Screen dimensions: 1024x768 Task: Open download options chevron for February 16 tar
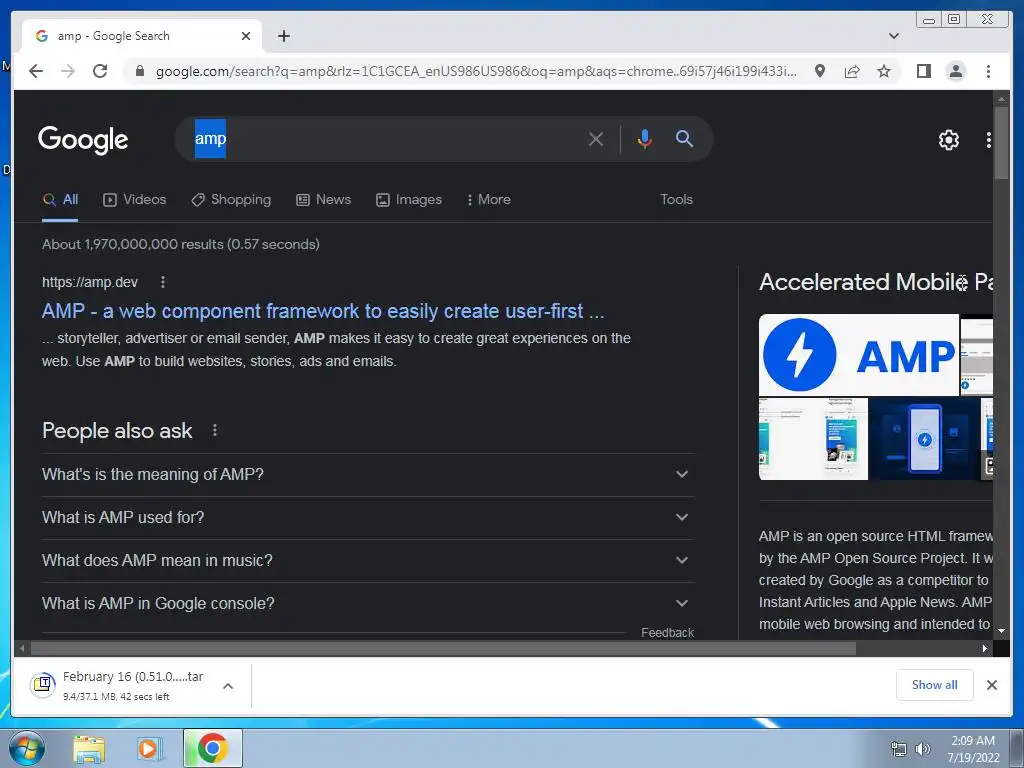[228, 686]
